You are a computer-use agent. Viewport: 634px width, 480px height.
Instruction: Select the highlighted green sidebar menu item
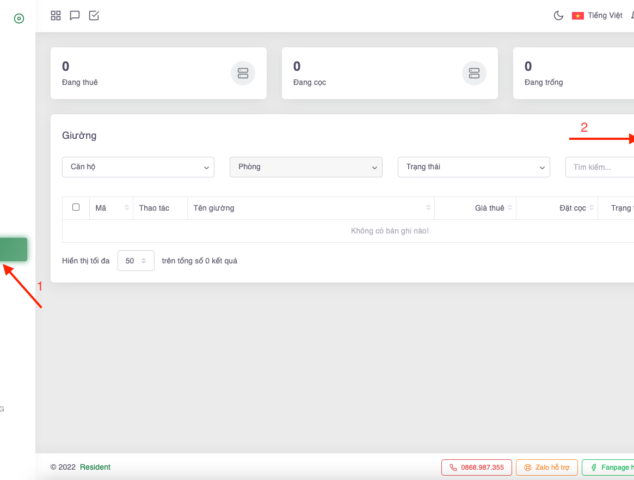tap(13, 249)
